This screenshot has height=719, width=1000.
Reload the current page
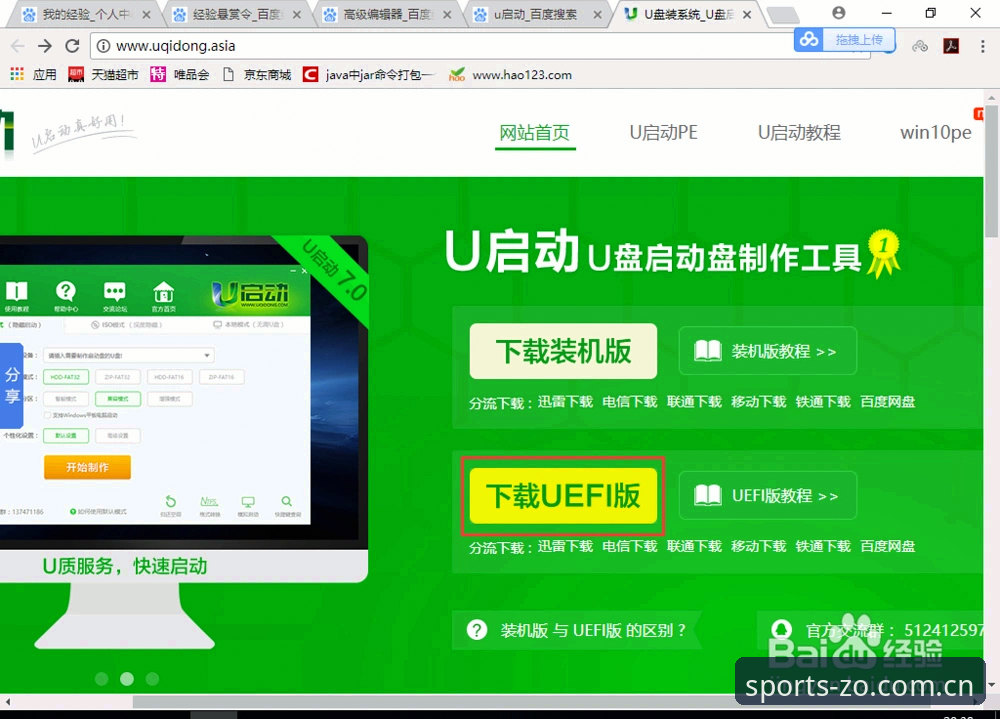[x=72, y=46]
